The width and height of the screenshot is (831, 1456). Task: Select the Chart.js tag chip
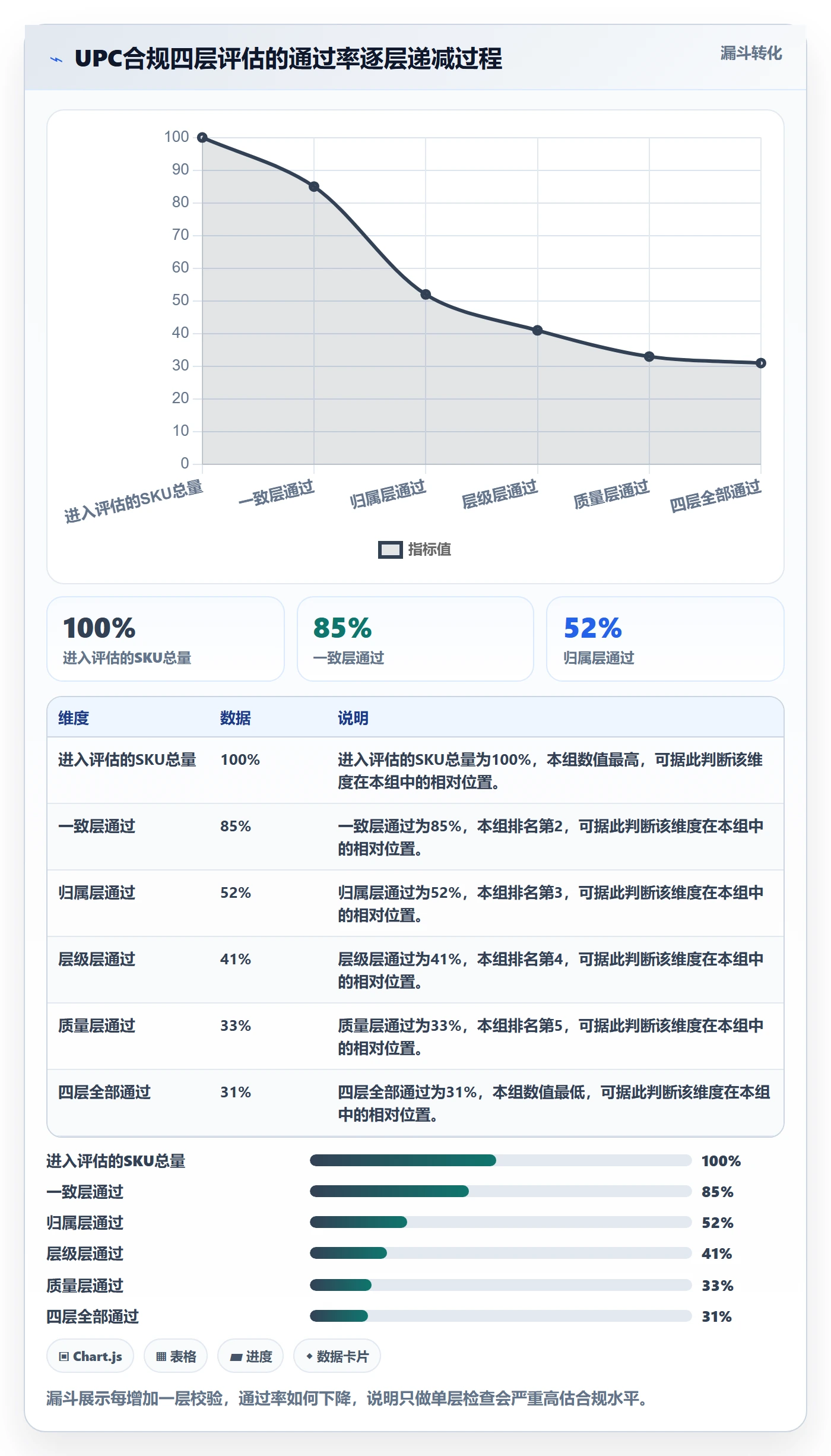pos(90,1356)
